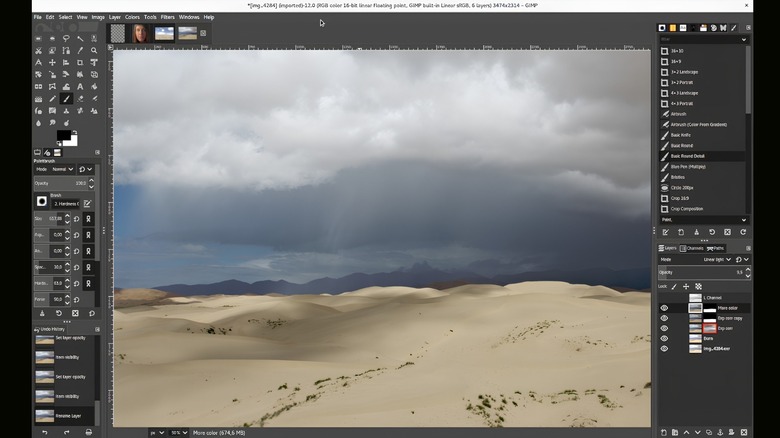The height and width of the screenshot is (438, 780).
Task: Create a new layer with bottom-left layers icon
Action: coord(664,433)
